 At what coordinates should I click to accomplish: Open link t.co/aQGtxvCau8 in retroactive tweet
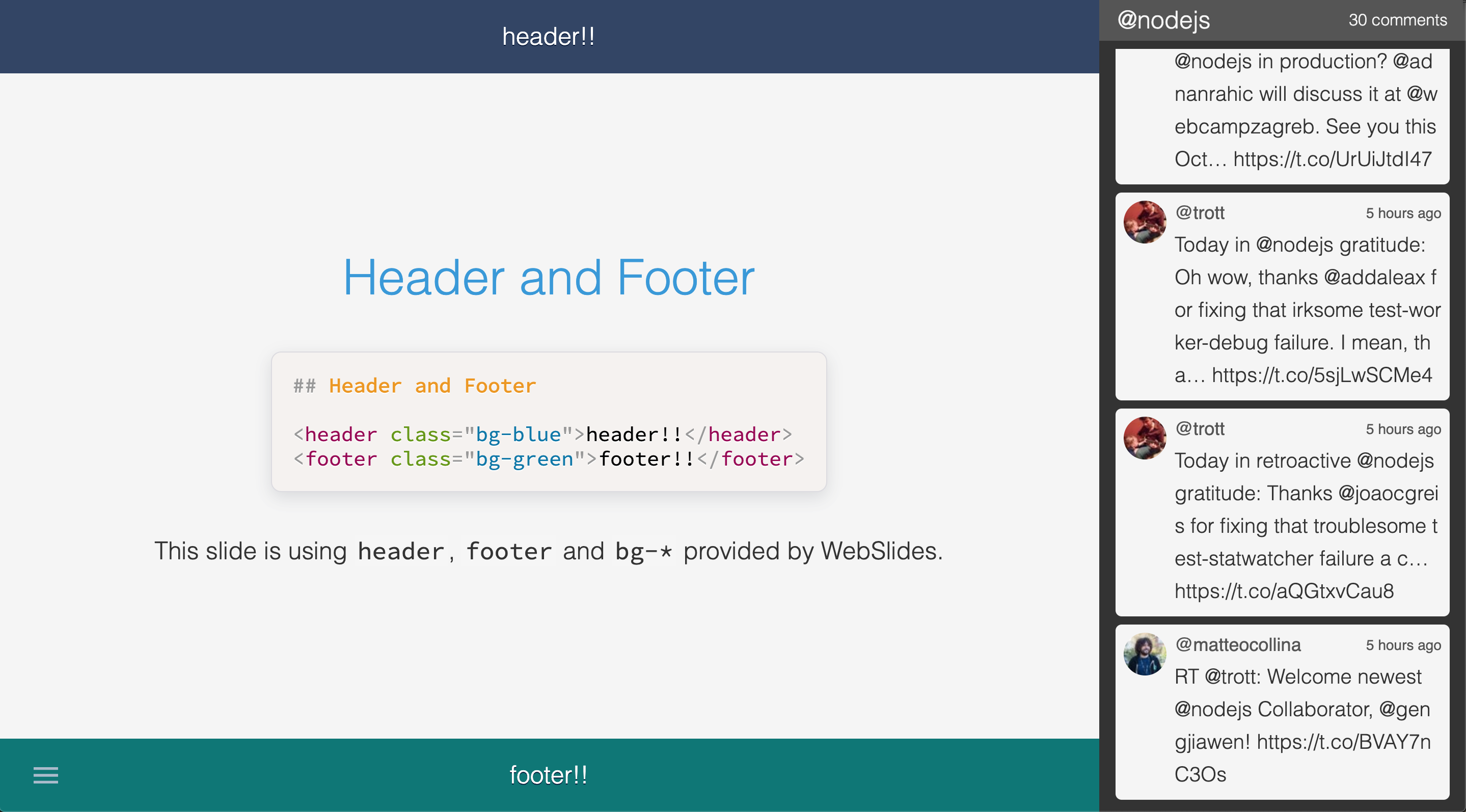pyautogui.click(x=1284, y=590)
